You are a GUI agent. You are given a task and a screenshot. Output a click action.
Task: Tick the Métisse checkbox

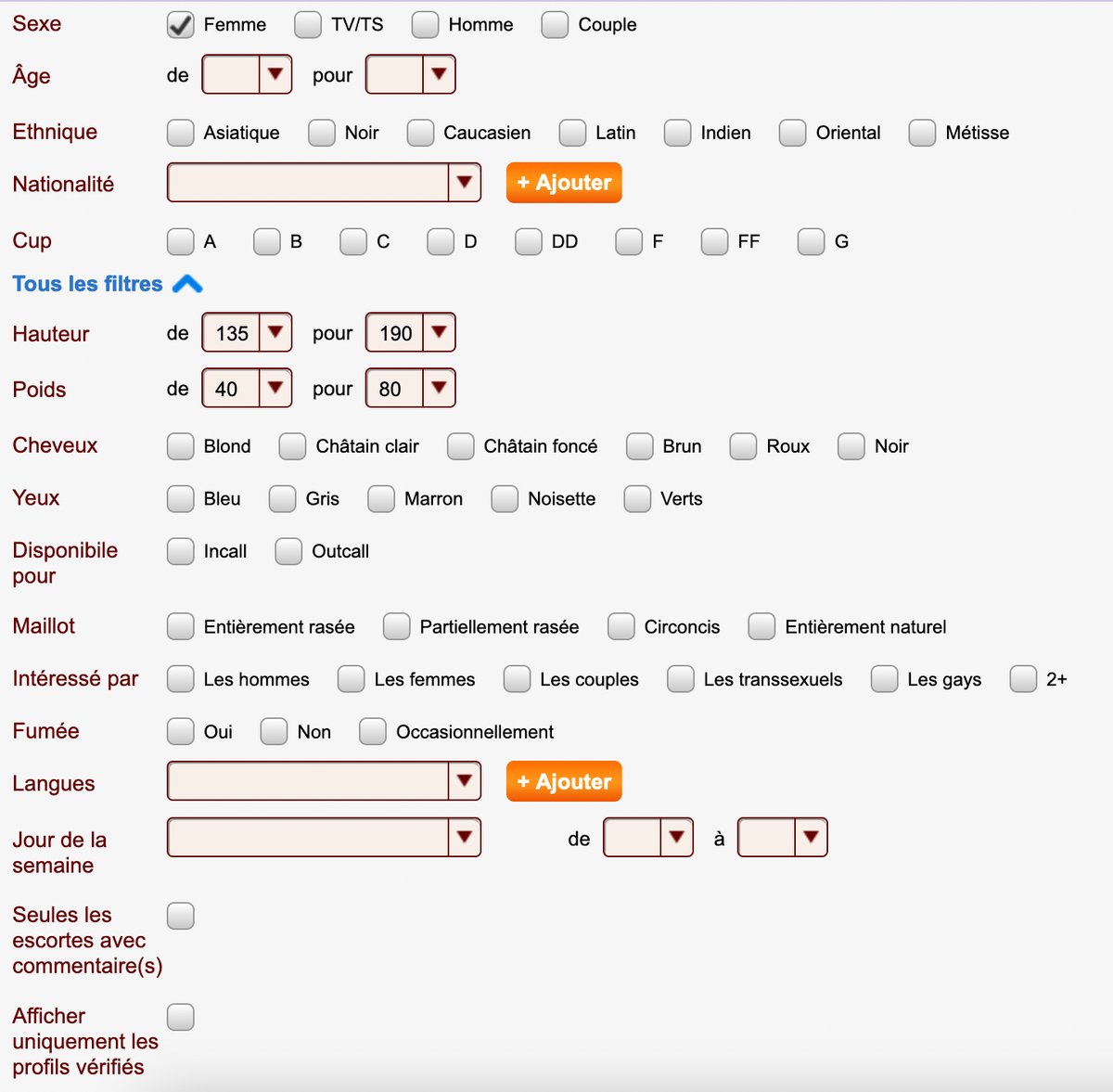coord(922,133)
